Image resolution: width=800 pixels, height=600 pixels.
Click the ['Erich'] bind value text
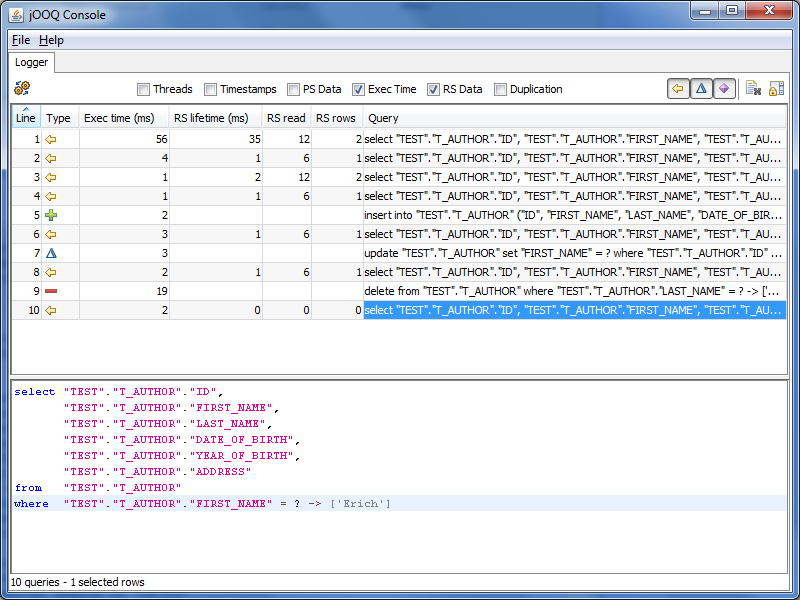tap(360, 504)
